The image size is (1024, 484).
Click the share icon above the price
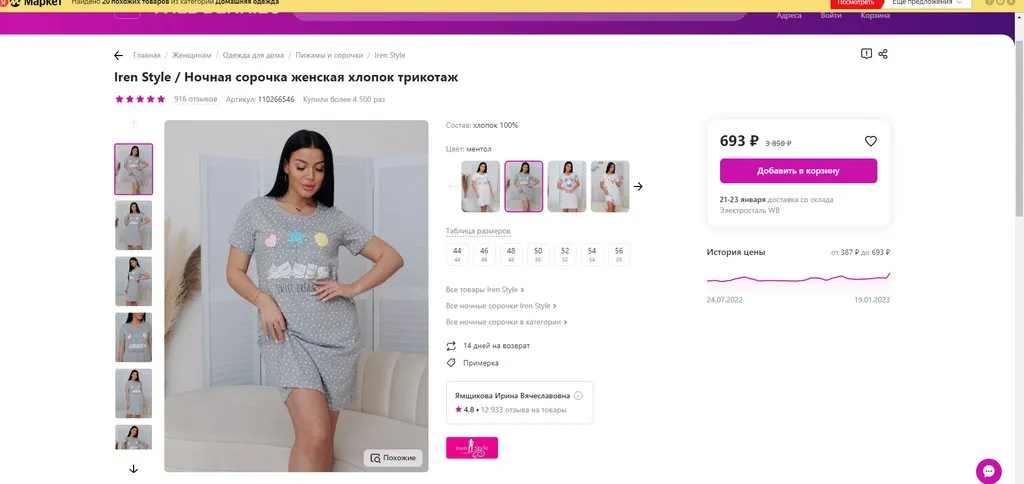pos(883,54)
